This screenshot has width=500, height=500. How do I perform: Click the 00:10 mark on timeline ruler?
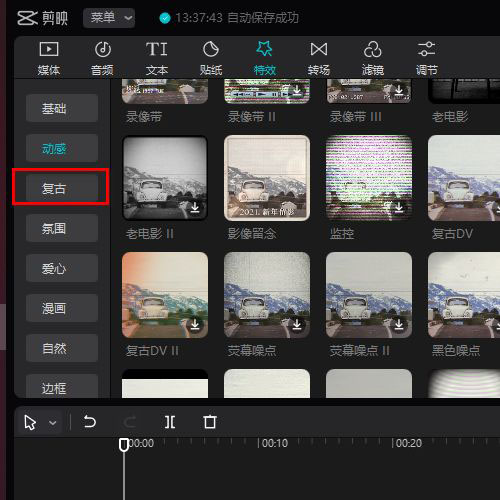click(273, 443)
